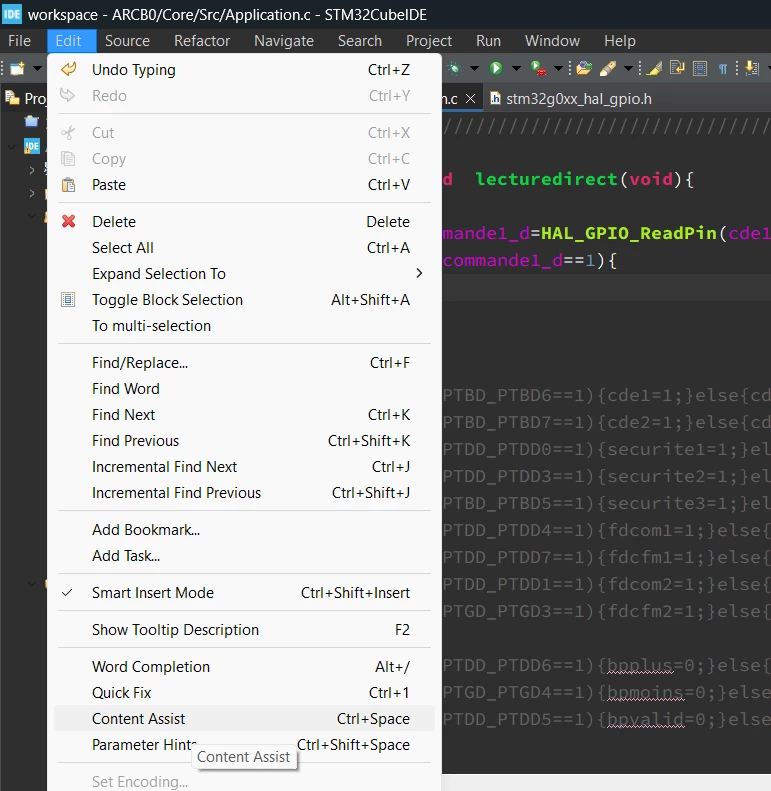The image size is (771, 791).
Task: Click the Next Annotation down-arrow icon
Action: coord(752,68)
